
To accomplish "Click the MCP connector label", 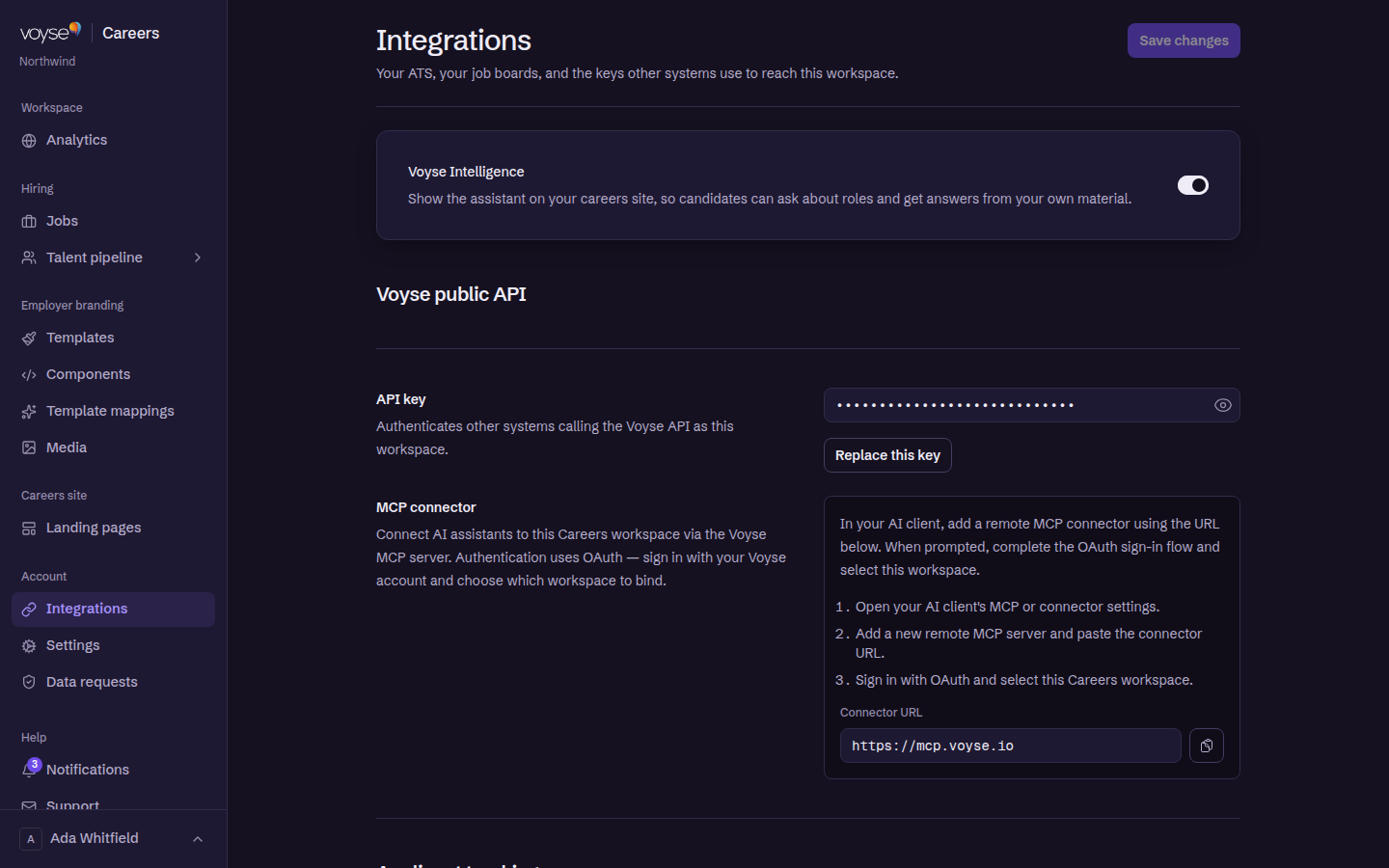I will coord(426,507).
